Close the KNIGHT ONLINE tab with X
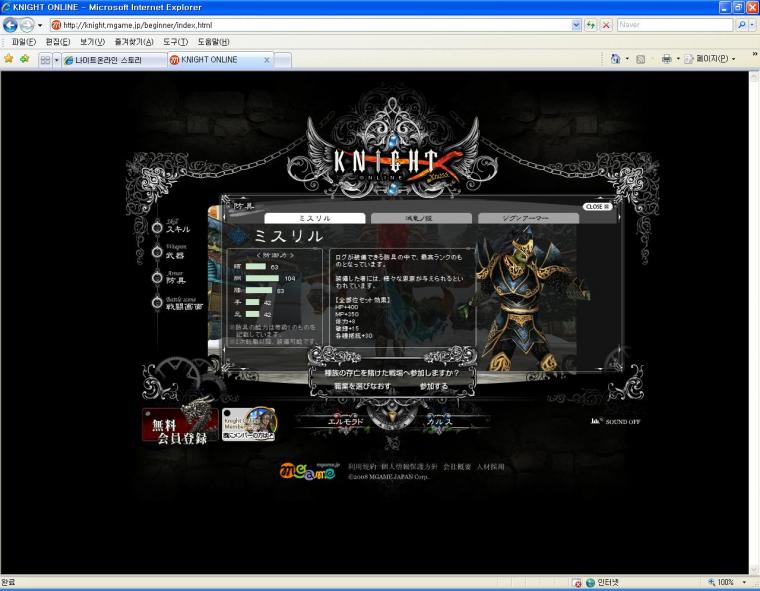Viewport: 760px width, 591px height. pyautogui.click(x=266, y=60)
